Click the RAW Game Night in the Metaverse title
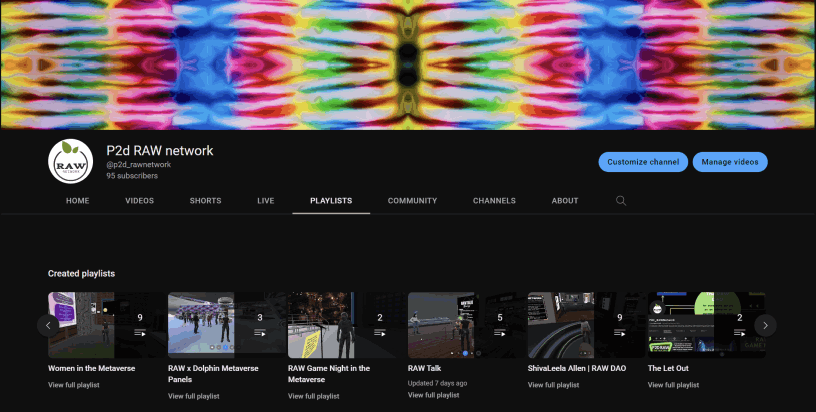The width and height of the screenshot is (816, 412). coord(329,374)
